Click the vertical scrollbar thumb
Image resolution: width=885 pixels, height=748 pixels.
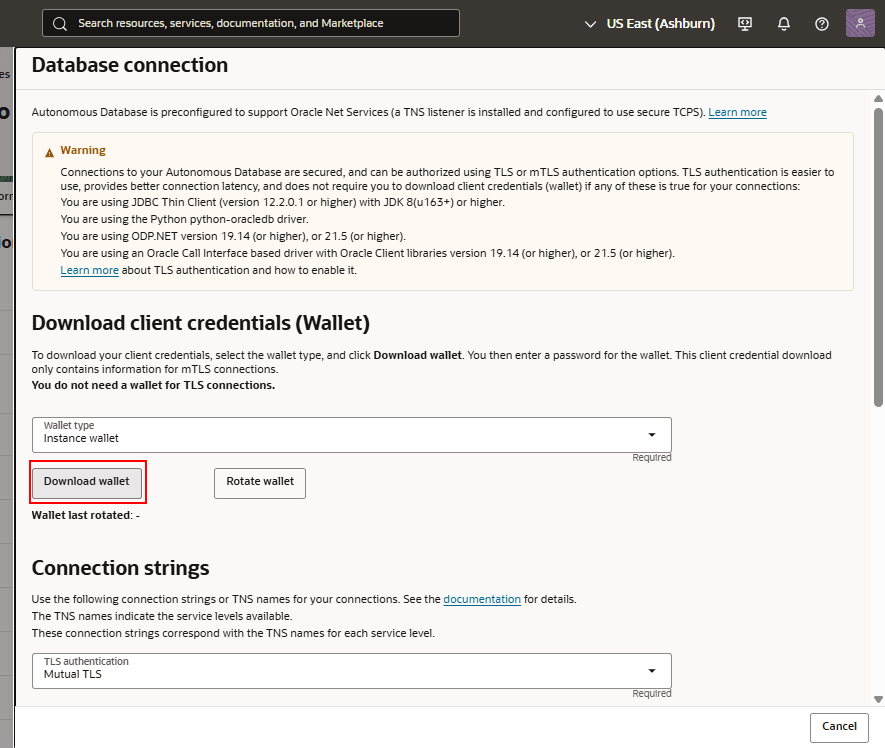point(878,250)
